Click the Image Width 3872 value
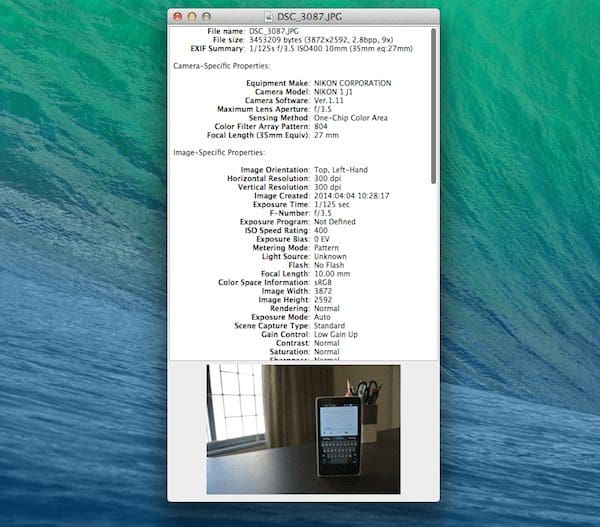The height and width of the screenshot is (527, 600). 323,291
